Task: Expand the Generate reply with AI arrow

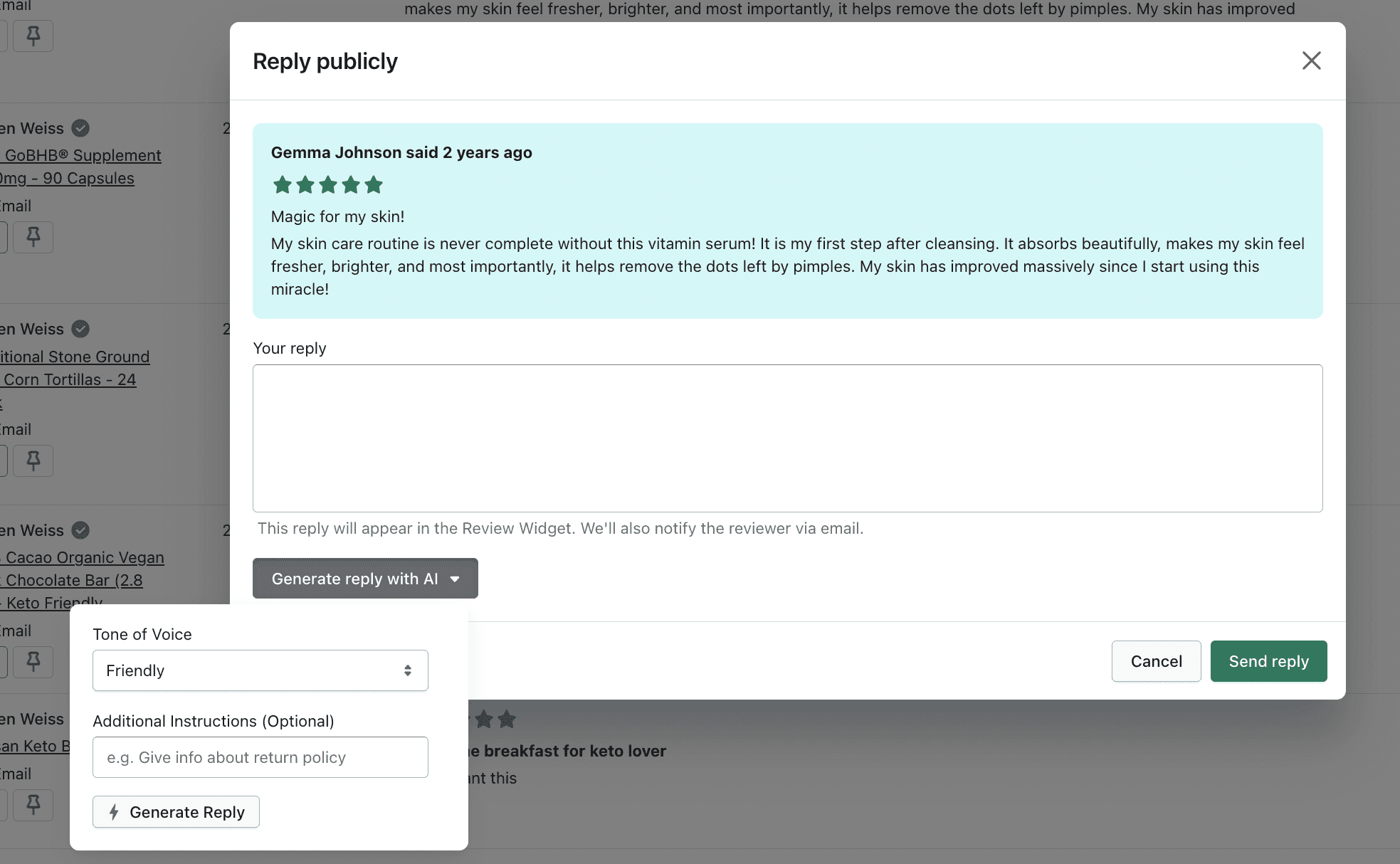Action: point(455,579)
